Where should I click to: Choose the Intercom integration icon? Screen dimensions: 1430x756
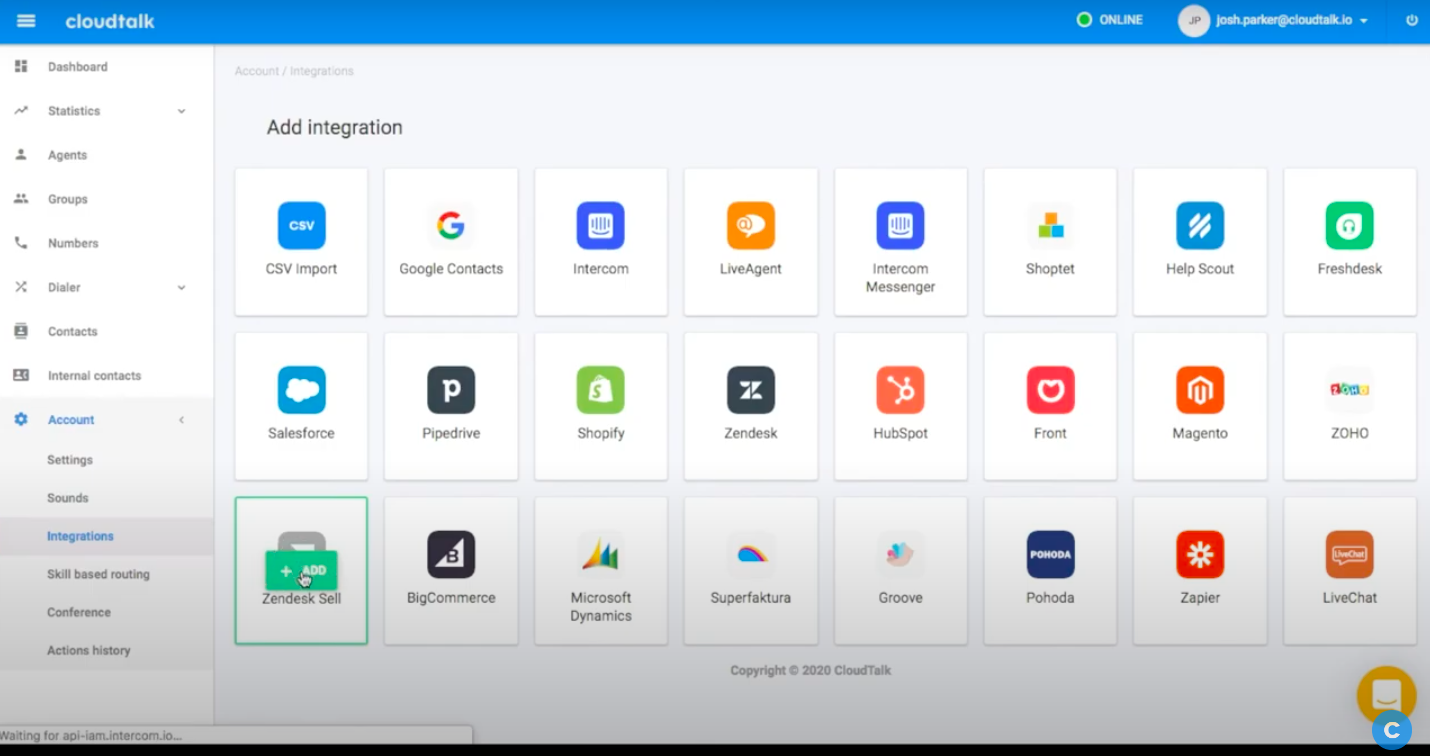(x=601, y=225)
